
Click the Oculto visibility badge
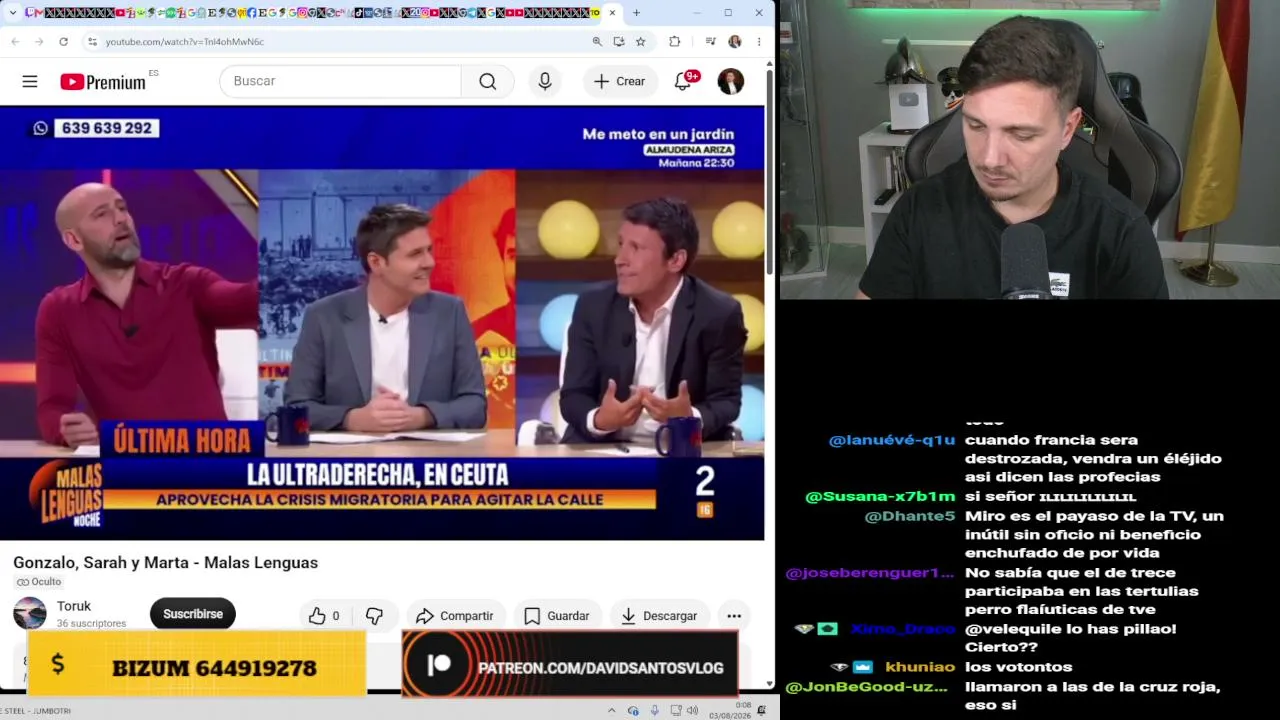tap(39, 582)
